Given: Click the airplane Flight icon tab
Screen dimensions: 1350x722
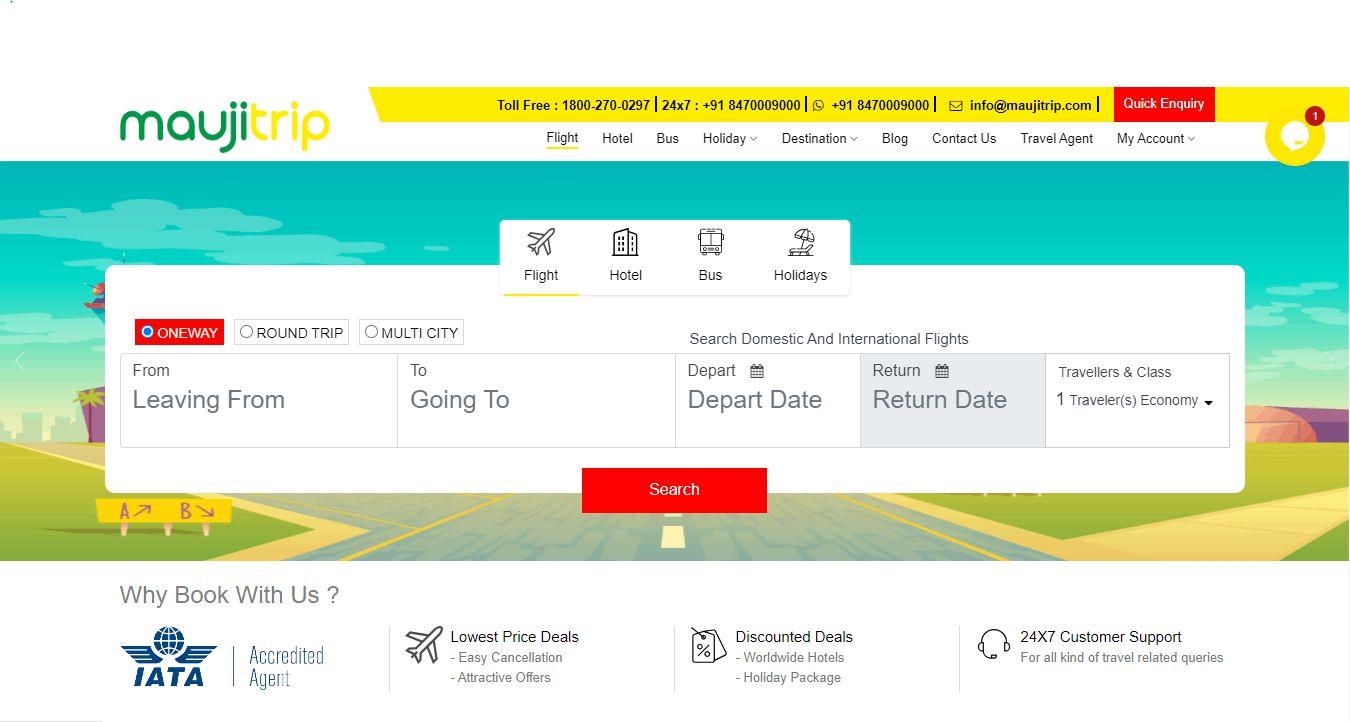Looking at the screenshot, I should [540, 243].
